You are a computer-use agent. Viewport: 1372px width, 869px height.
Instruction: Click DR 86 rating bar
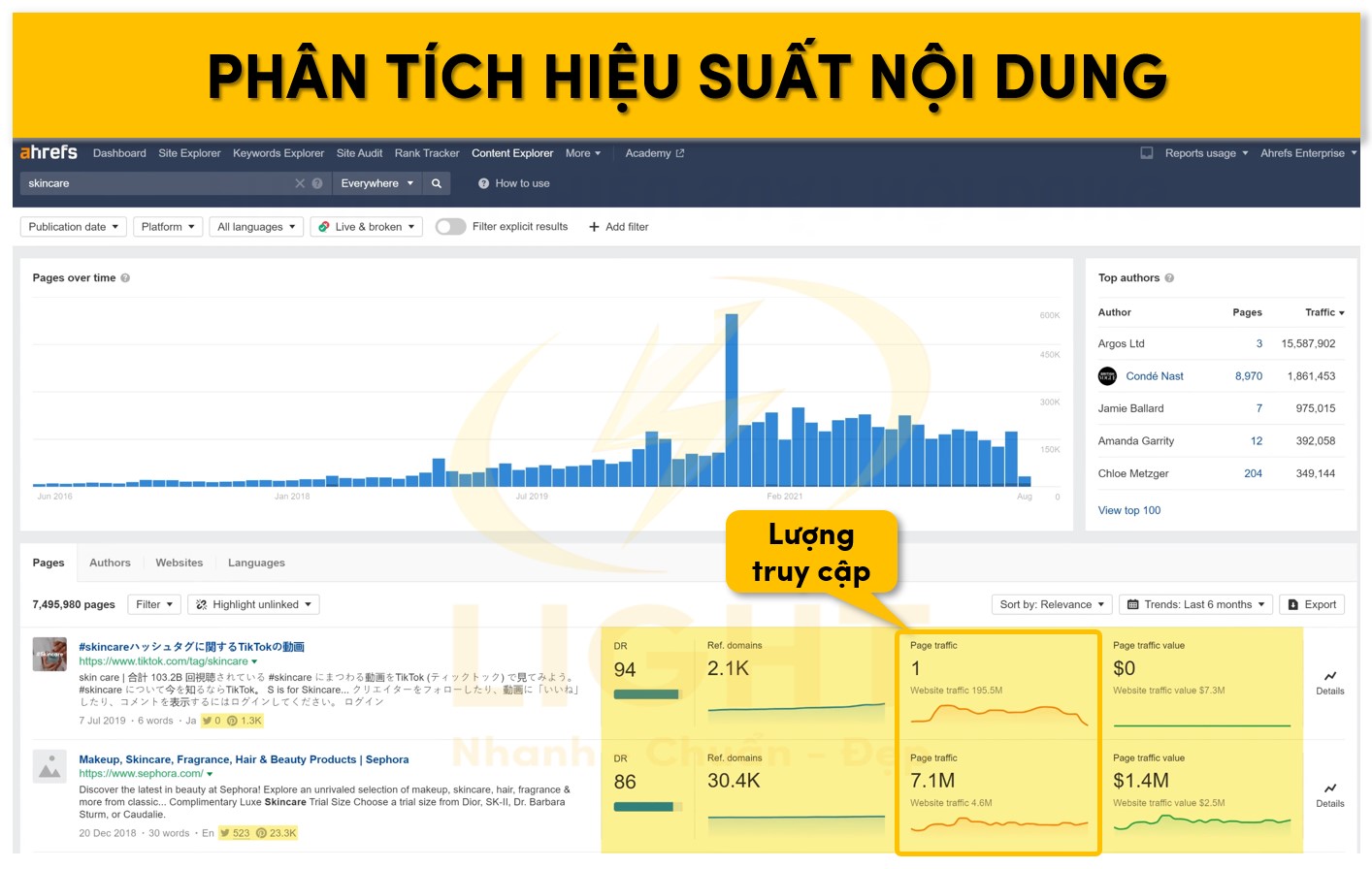[x=648, y=807]
